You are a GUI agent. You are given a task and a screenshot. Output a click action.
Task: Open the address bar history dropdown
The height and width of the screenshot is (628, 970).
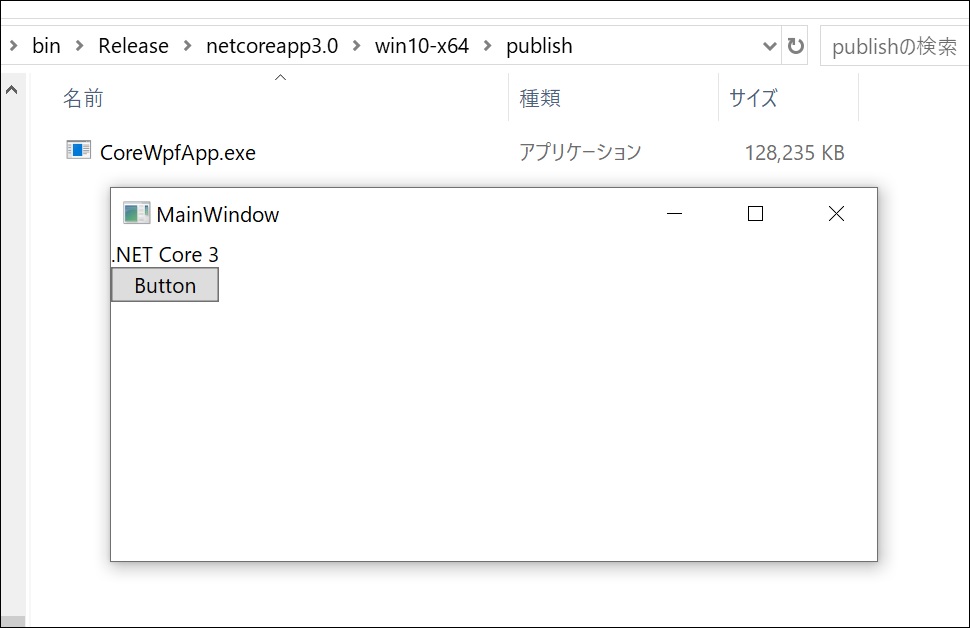(769, 46)
